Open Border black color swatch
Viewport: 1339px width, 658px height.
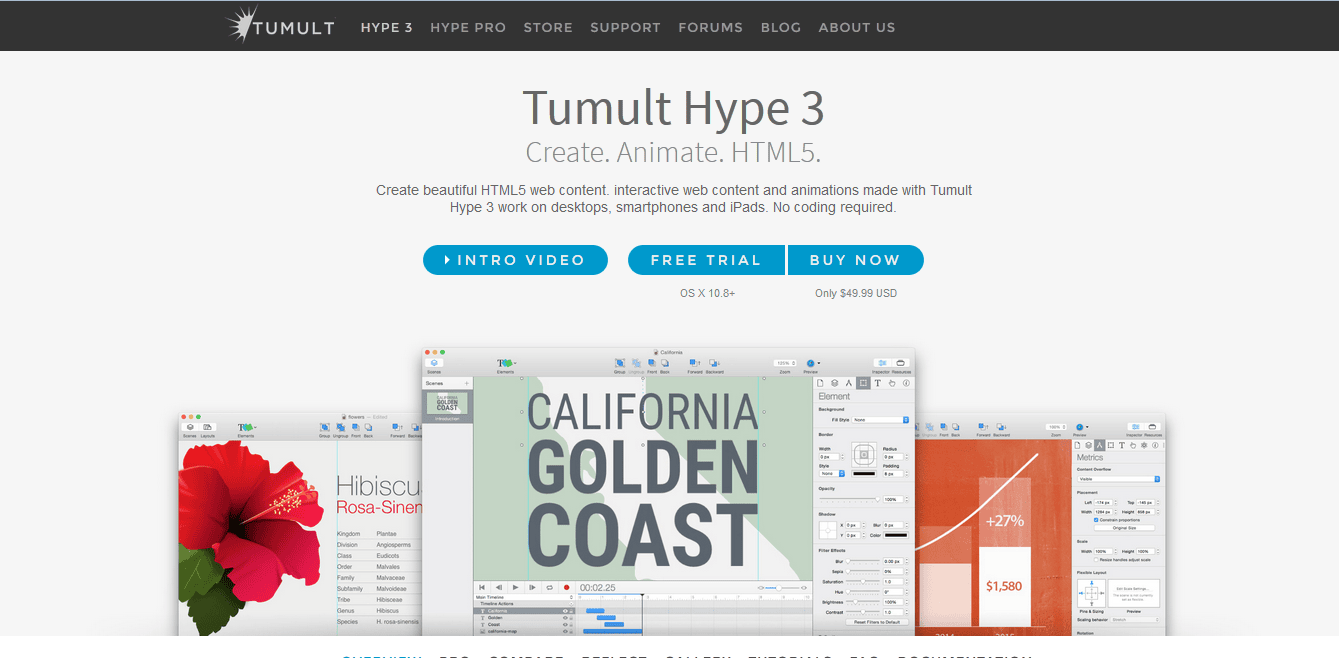864,473
